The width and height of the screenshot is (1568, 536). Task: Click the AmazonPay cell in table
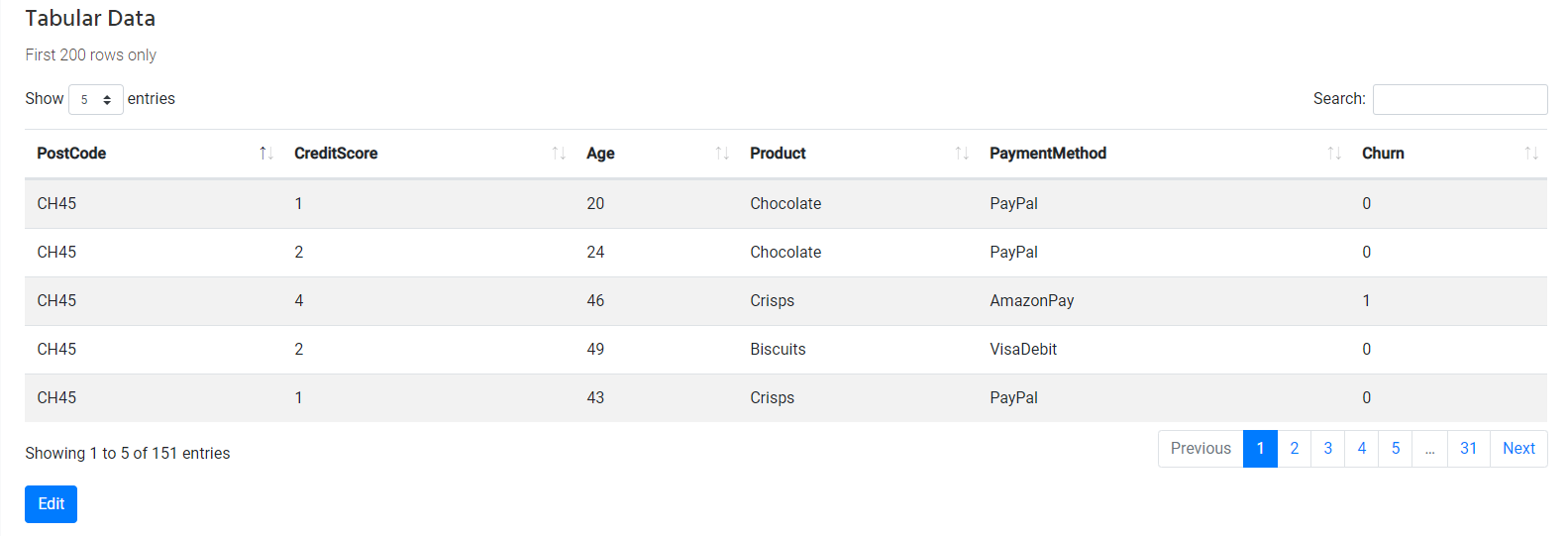pos(1031,301)
